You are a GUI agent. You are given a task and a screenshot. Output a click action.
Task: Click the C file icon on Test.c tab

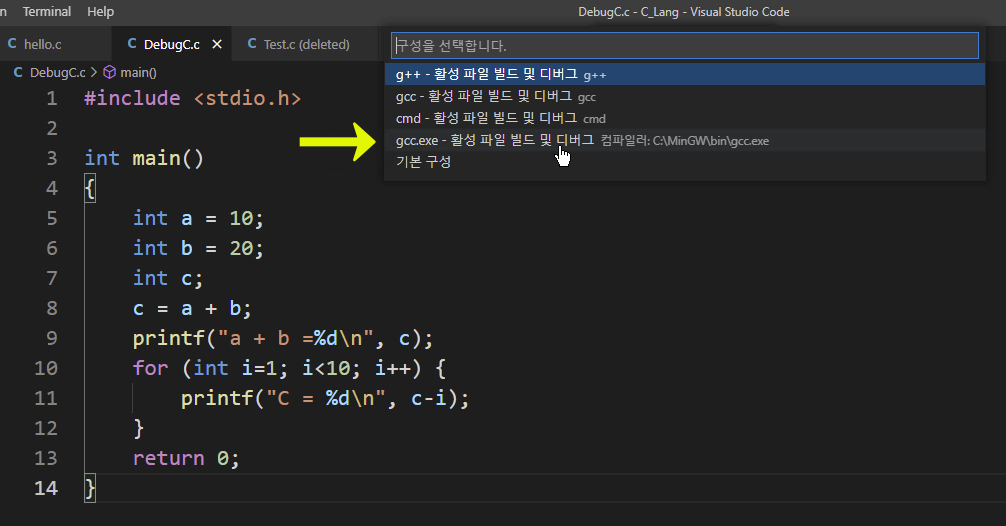coord(252,44)
